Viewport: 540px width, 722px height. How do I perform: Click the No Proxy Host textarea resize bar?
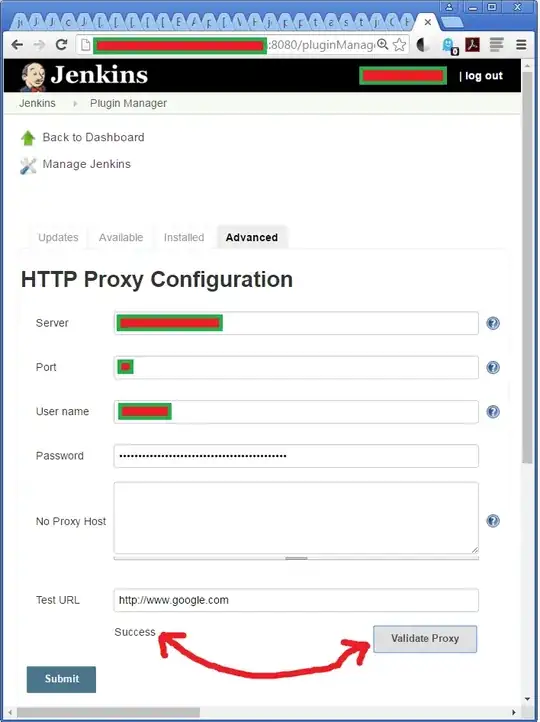(x=296, y=558)
